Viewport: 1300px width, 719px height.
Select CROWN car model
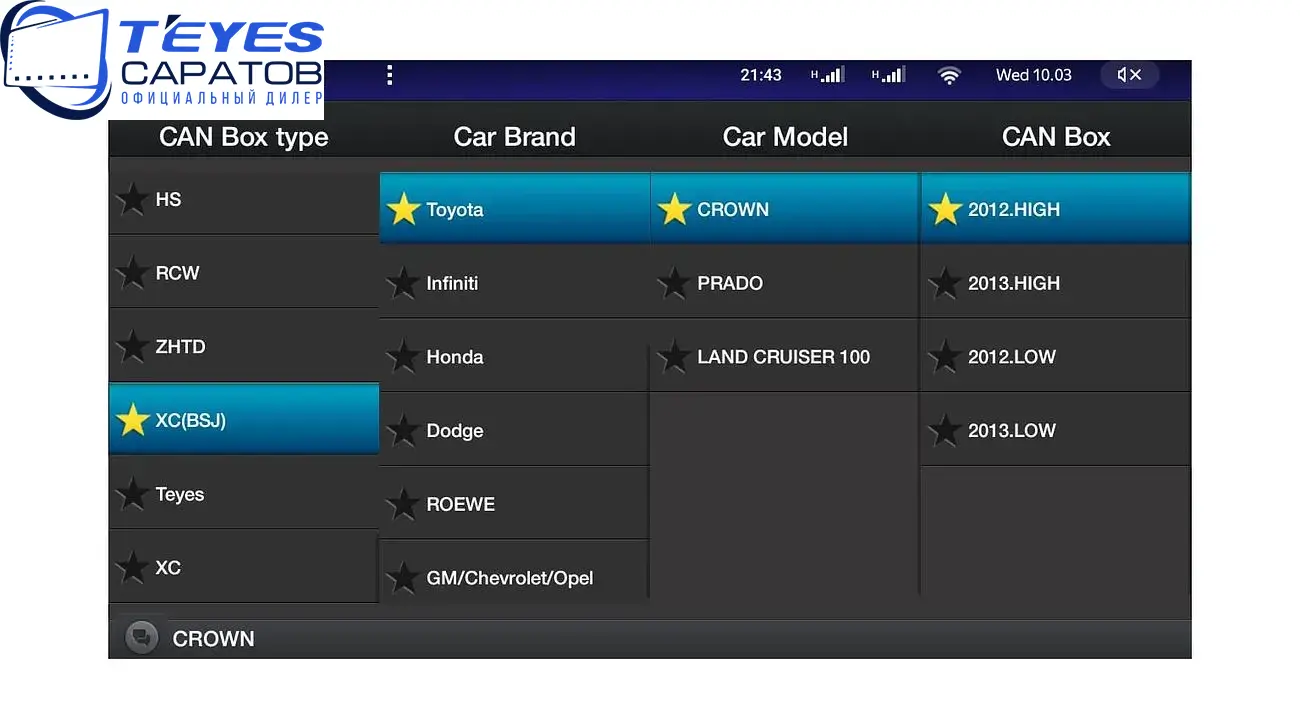785,209
